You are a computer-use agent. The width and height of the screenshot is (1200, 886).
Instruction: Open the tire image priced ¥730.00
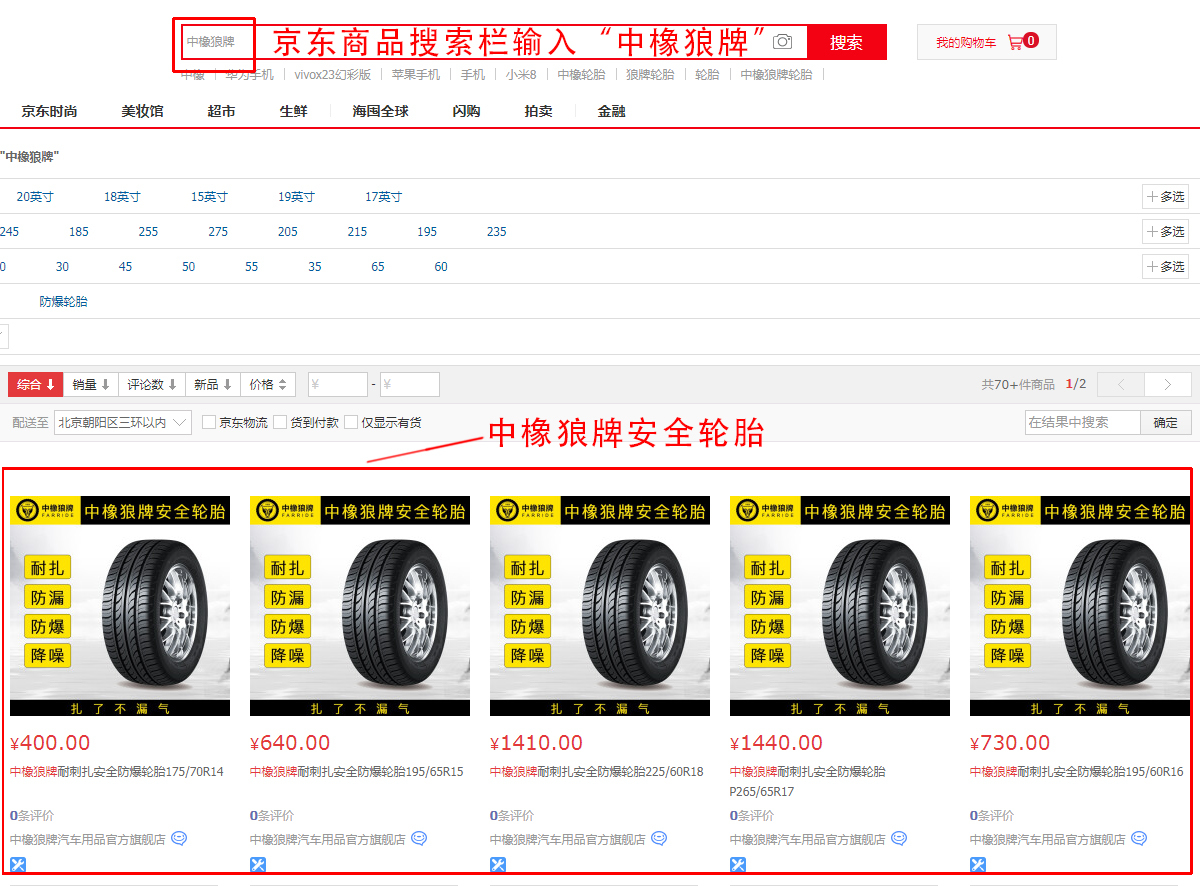1080,606
